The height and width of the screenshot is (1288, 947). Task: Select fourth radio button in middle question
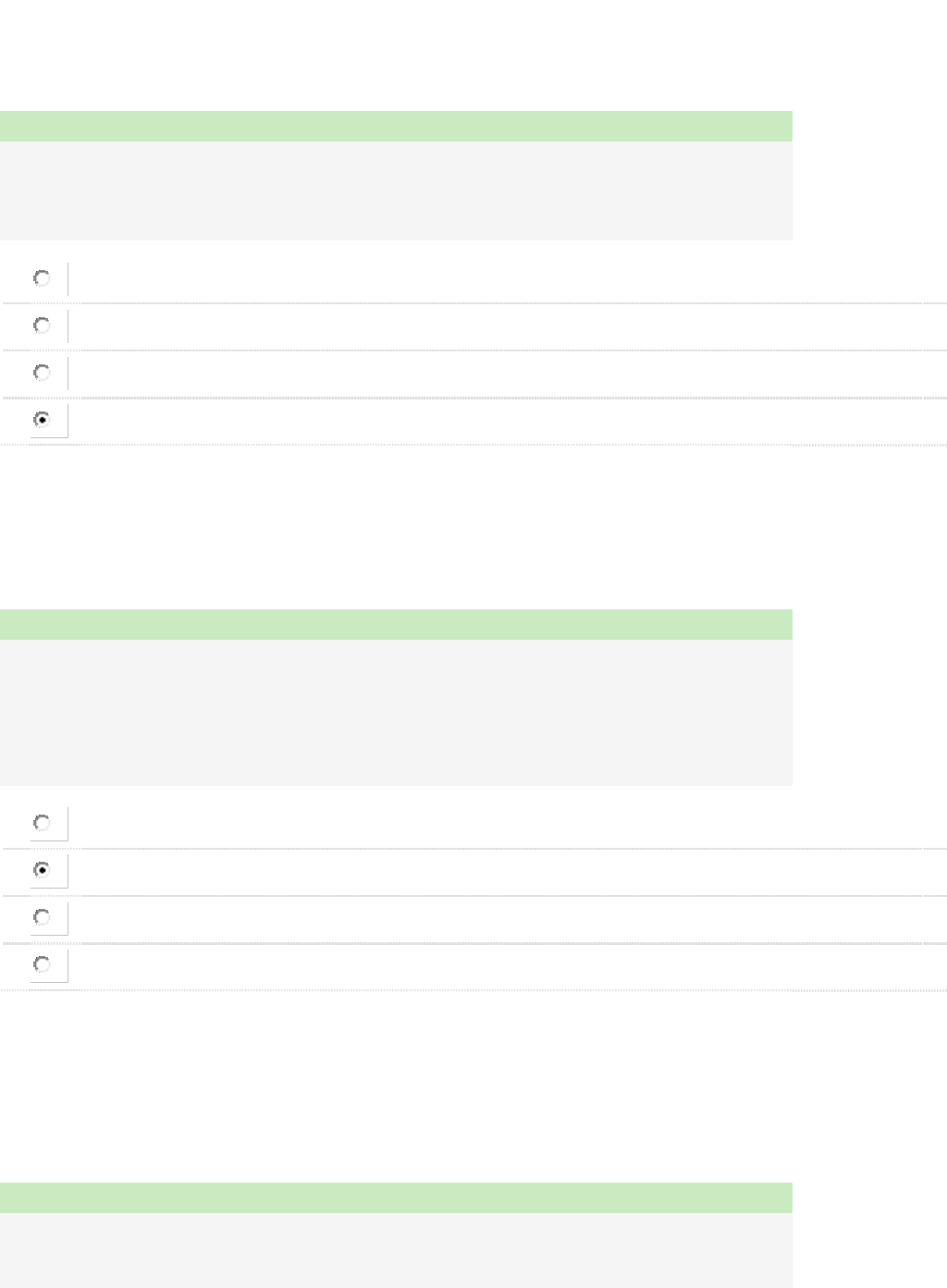(42, 964)
